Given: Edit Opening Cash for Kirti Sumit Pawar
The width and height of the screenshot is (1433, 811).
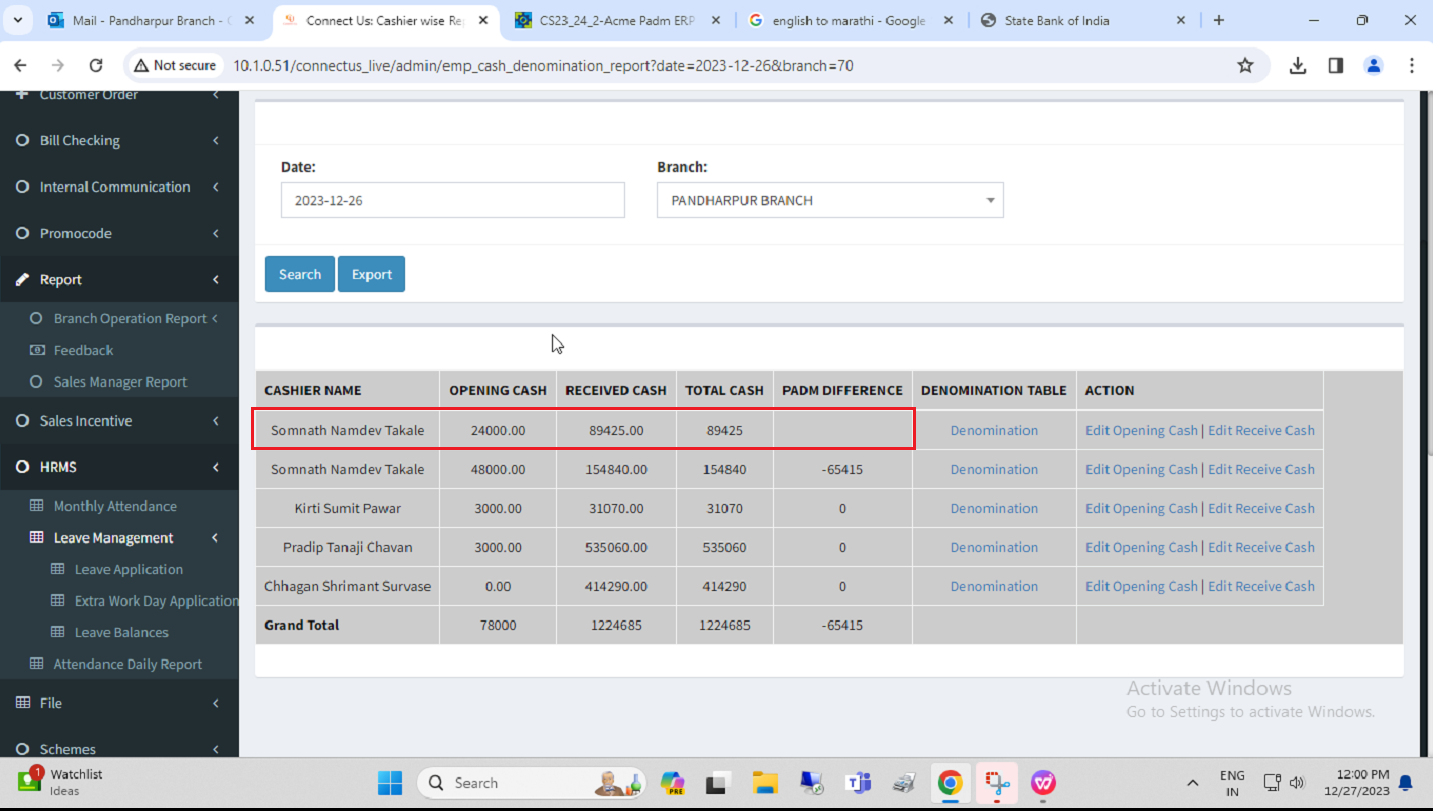Looking at the screenshot, I should click(x=1141, y=508).
